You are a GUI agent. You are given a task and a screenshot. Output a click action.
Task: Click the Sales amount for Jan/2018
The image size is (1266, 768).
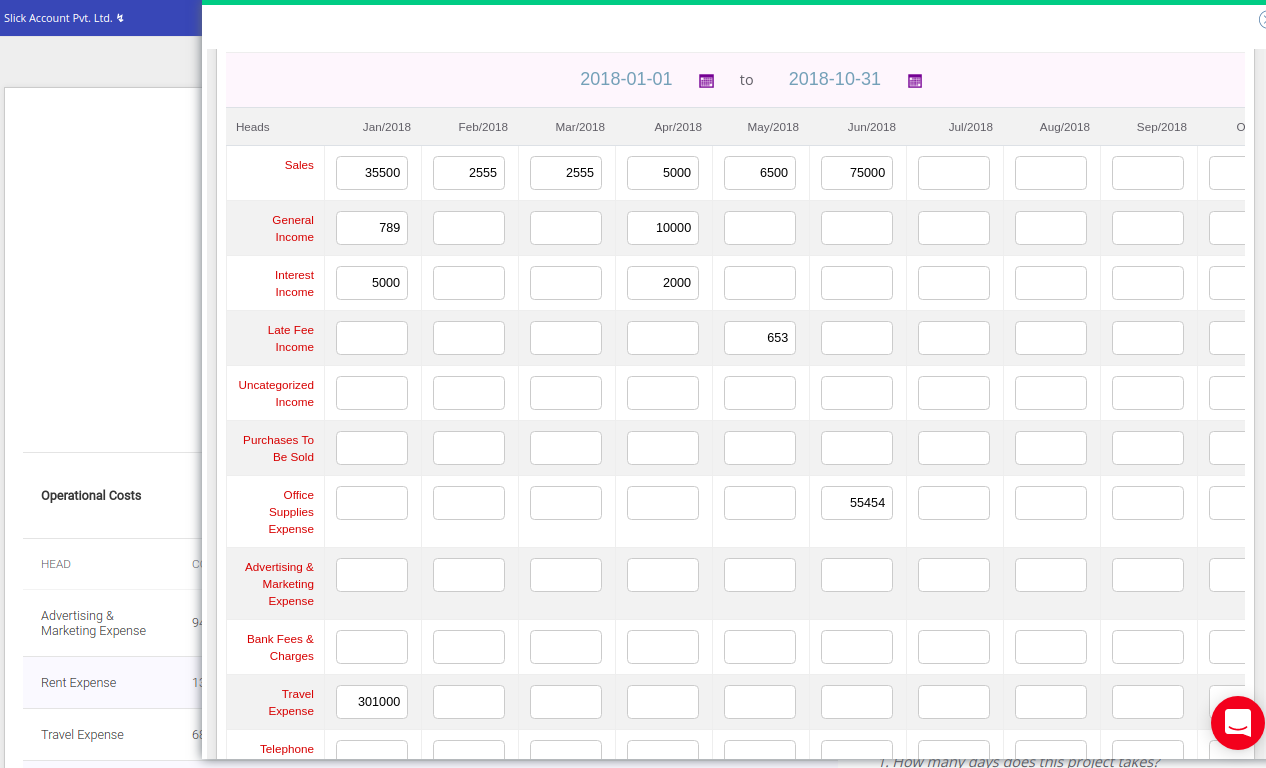click(x=372, y=172)
